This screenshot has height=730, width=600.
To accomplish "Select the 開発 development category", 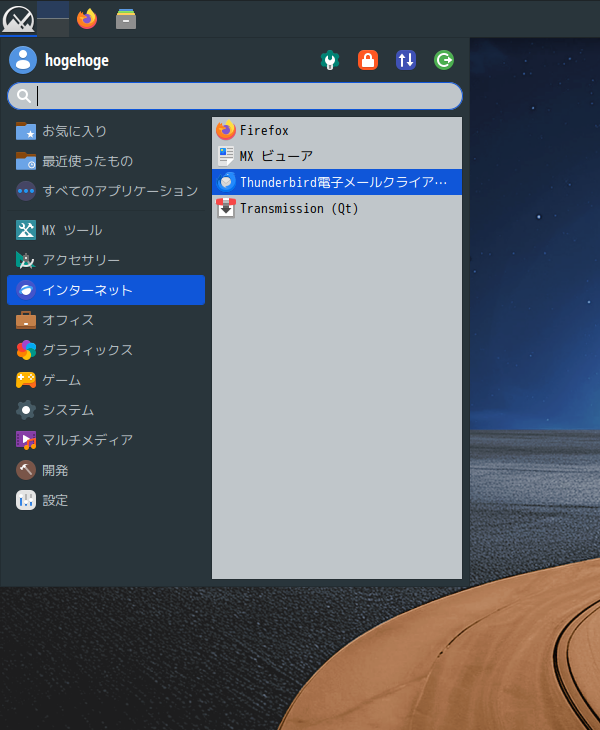I will pyautogui.click(x=106, y=470).
